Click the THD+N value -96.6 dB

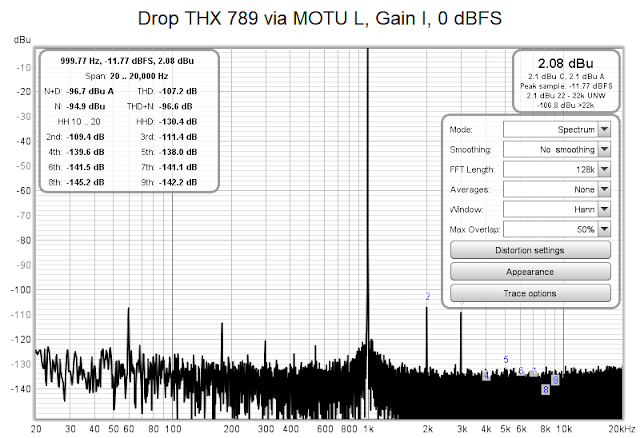176,106
